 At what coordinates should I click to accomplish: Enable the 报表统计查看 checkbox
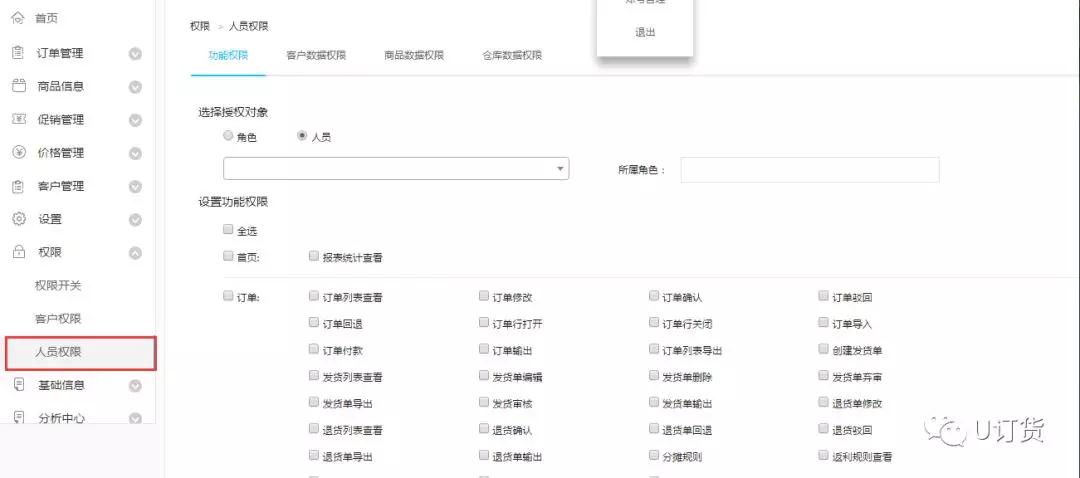click(314, 256)
